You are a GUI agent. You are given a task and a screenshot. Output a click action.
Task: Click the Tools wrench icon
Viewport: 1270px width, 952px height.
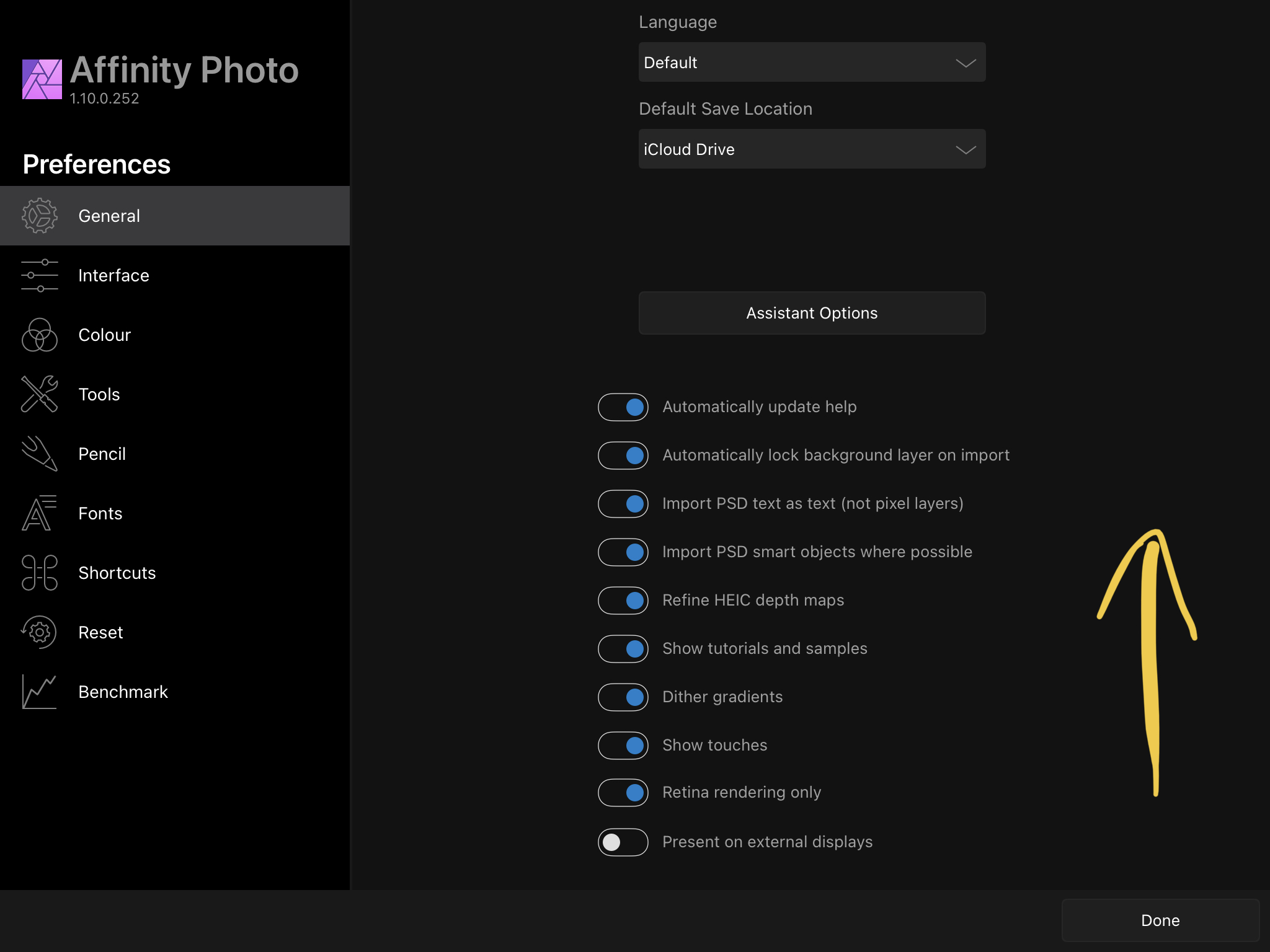click(x=40, y=394)
